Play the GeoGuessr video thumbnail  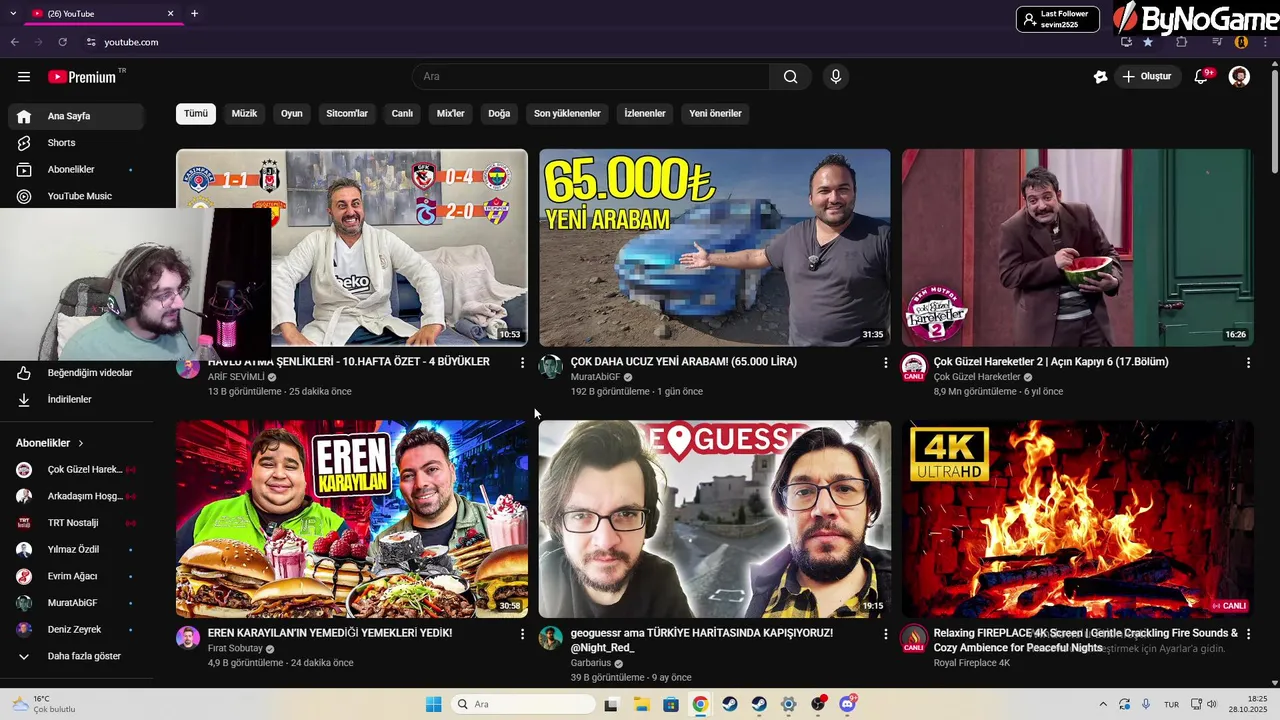(715, 519)
